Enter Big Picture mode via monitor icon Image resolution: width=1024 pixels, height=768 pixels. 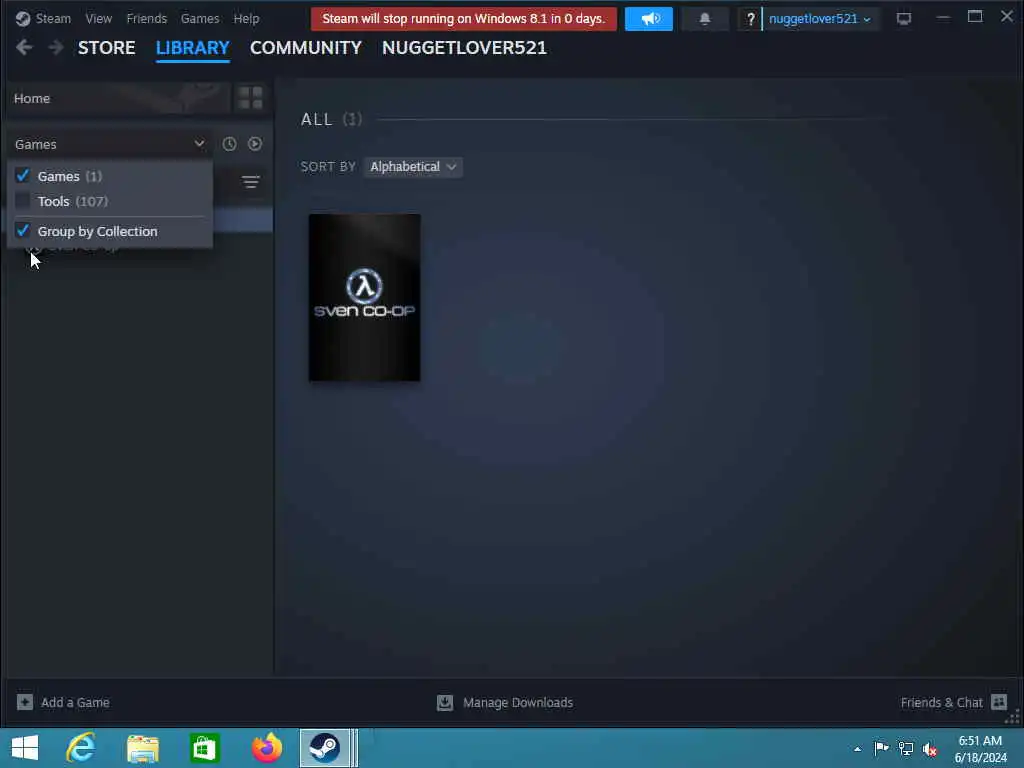(x=903, y=19)
